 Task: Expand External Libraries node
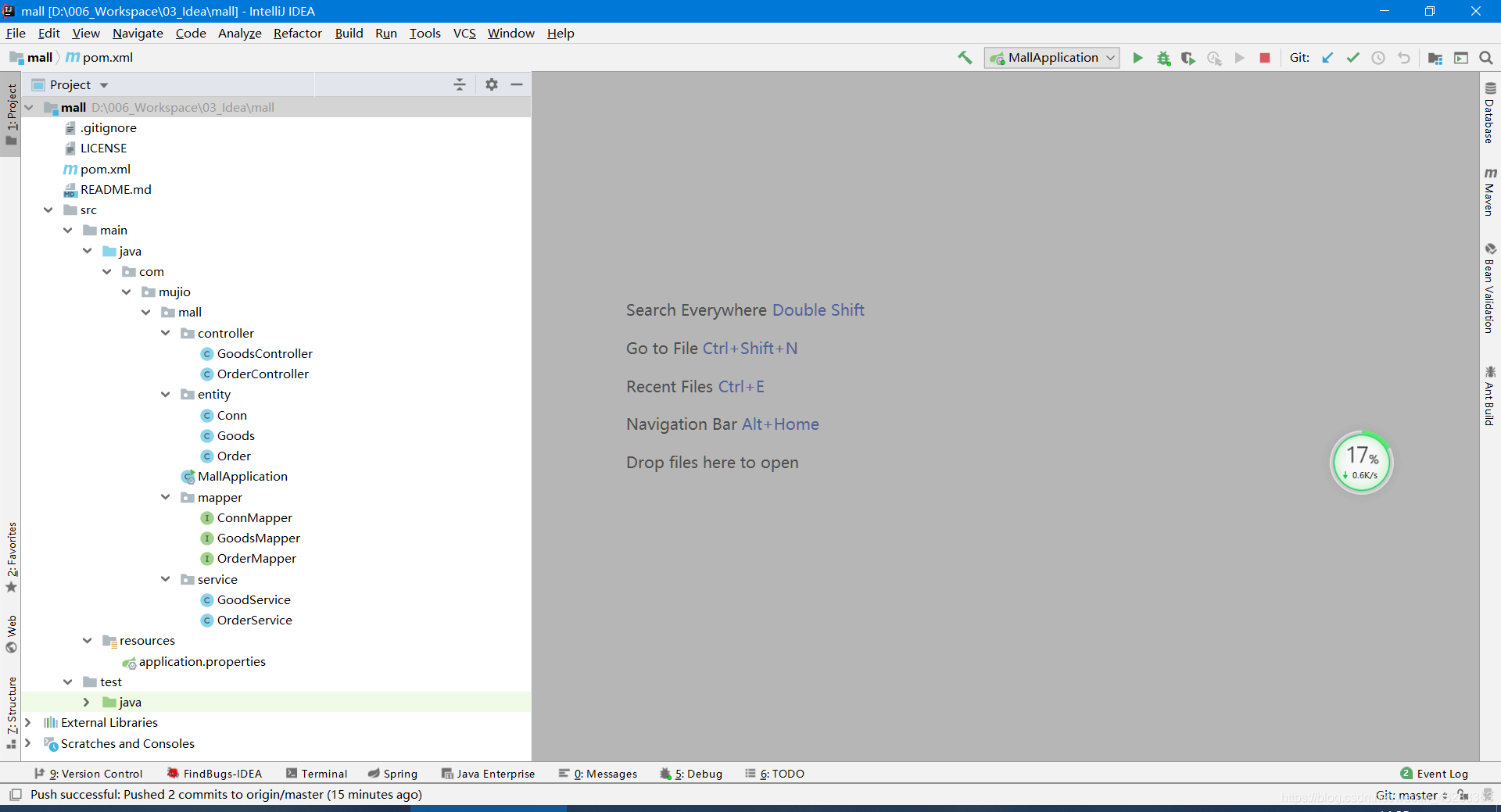(x=28, y=723)
